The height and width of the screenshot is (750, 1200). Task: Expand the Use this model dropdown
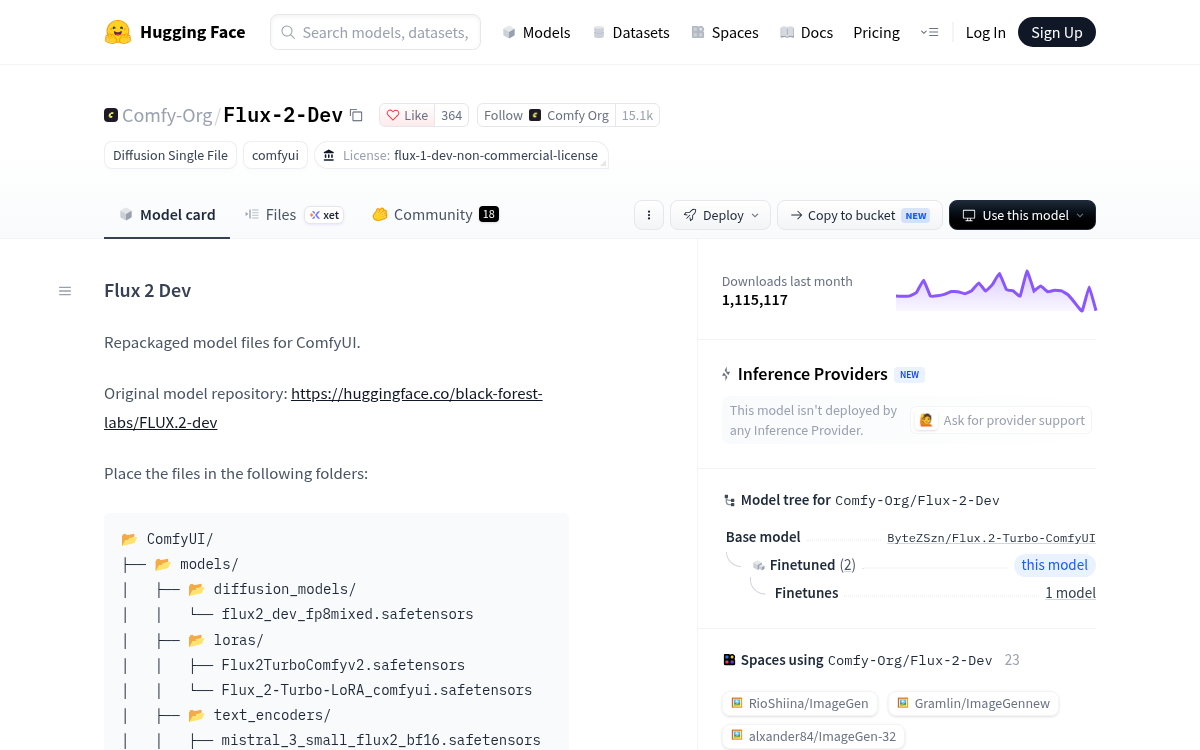pyautogui.click(x=1022, y=215)
